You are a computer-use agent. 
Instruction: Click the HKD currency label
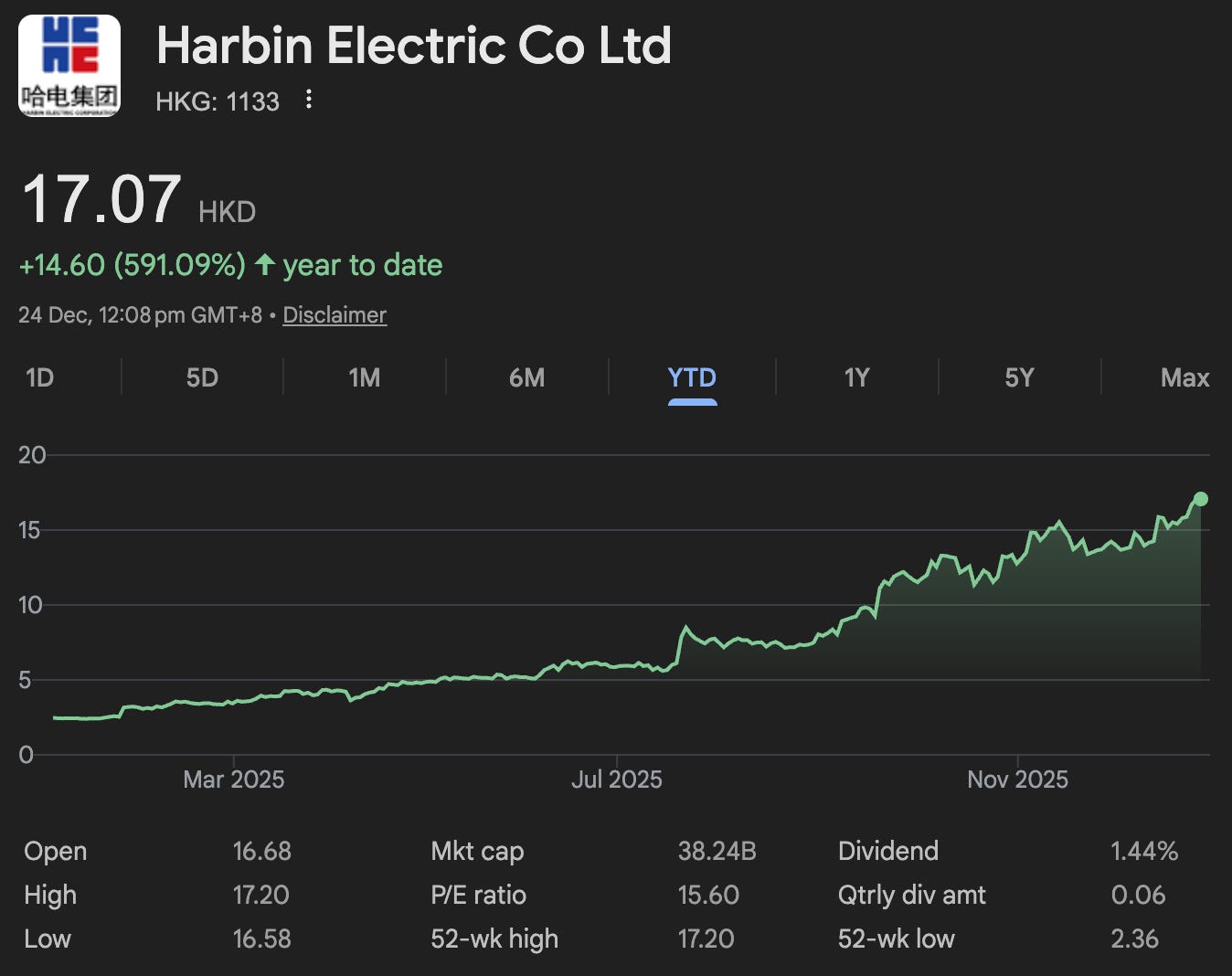pyautogui.click(x=227, y=212)
